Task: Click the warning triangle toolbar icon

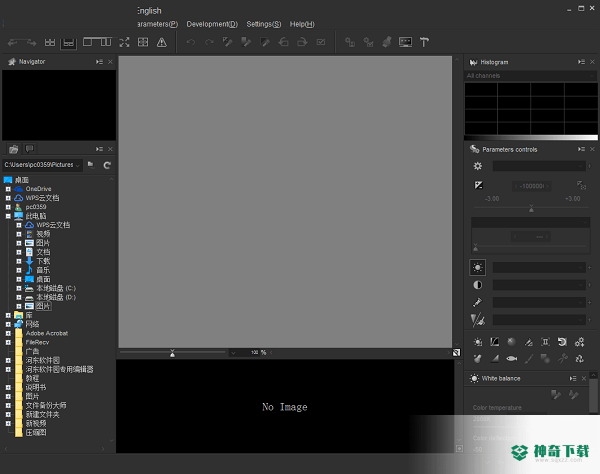Action: 162,42
